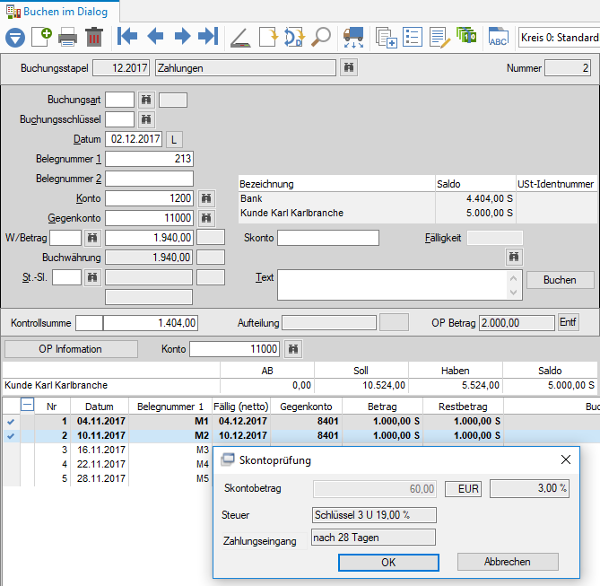
Task: Jump to last record arrow
Action: click(208, 37)
